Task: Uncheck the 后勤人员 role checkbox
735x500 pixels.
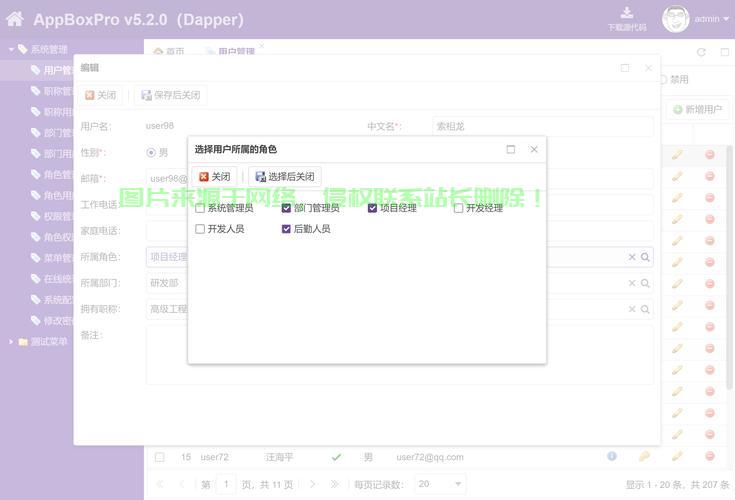Action: [x=287, y=229]
